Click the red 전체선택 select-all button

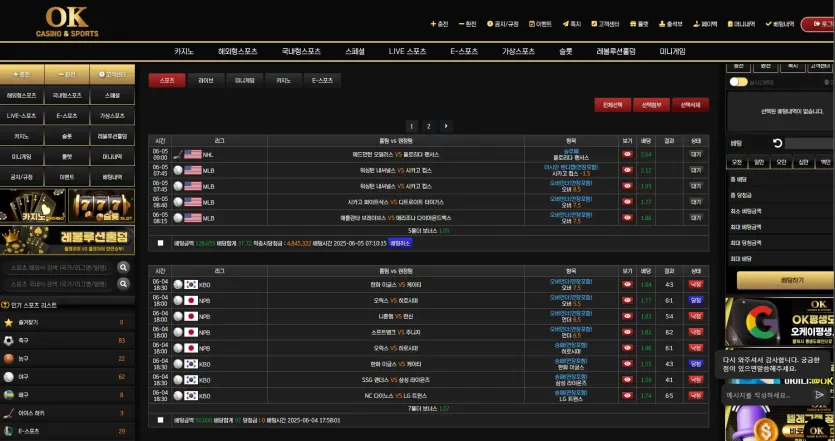click(613, 105)
